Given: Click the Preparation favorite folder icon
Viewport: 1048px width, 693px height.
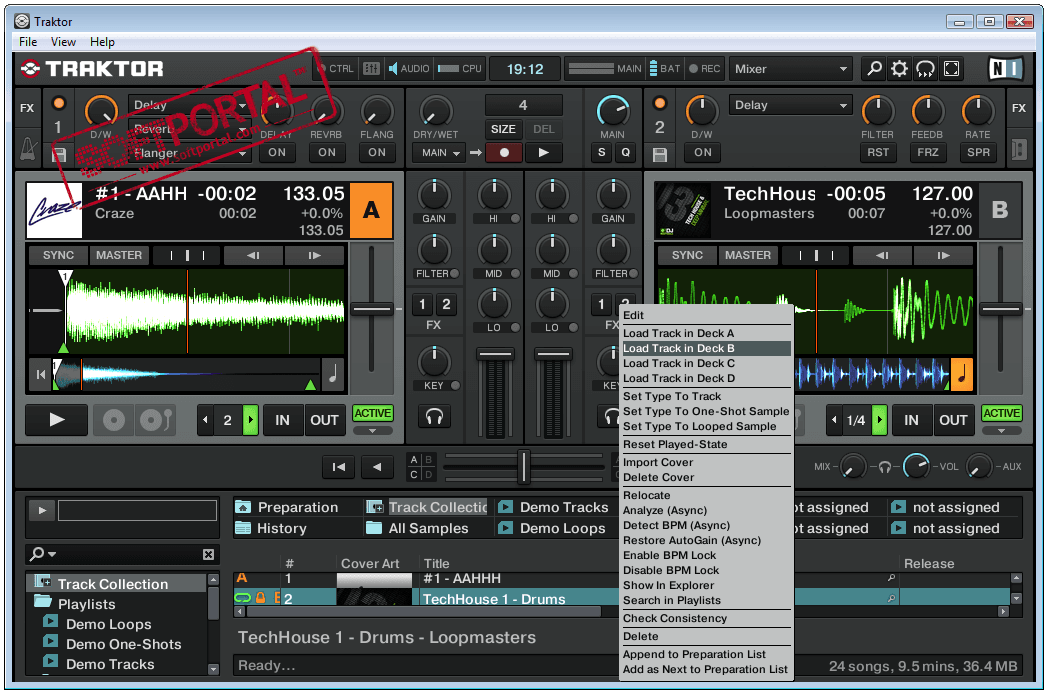Looking at the screenshot, I should point(243,507).
